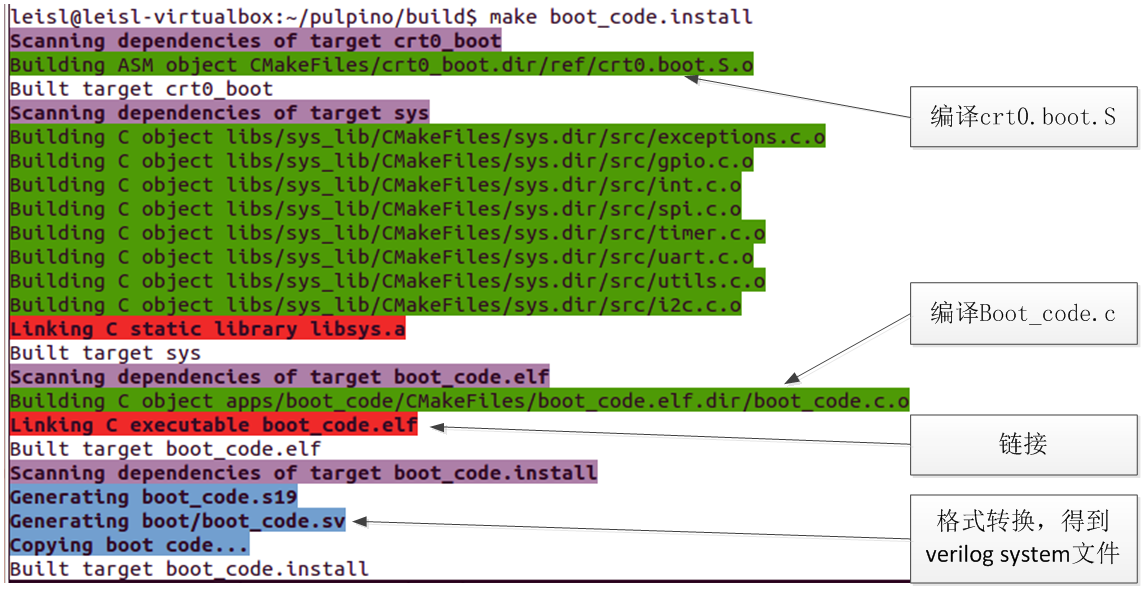Click the 'Generating boot/boot_code.sv' line
1143x589 pixels.
[177, 521]
